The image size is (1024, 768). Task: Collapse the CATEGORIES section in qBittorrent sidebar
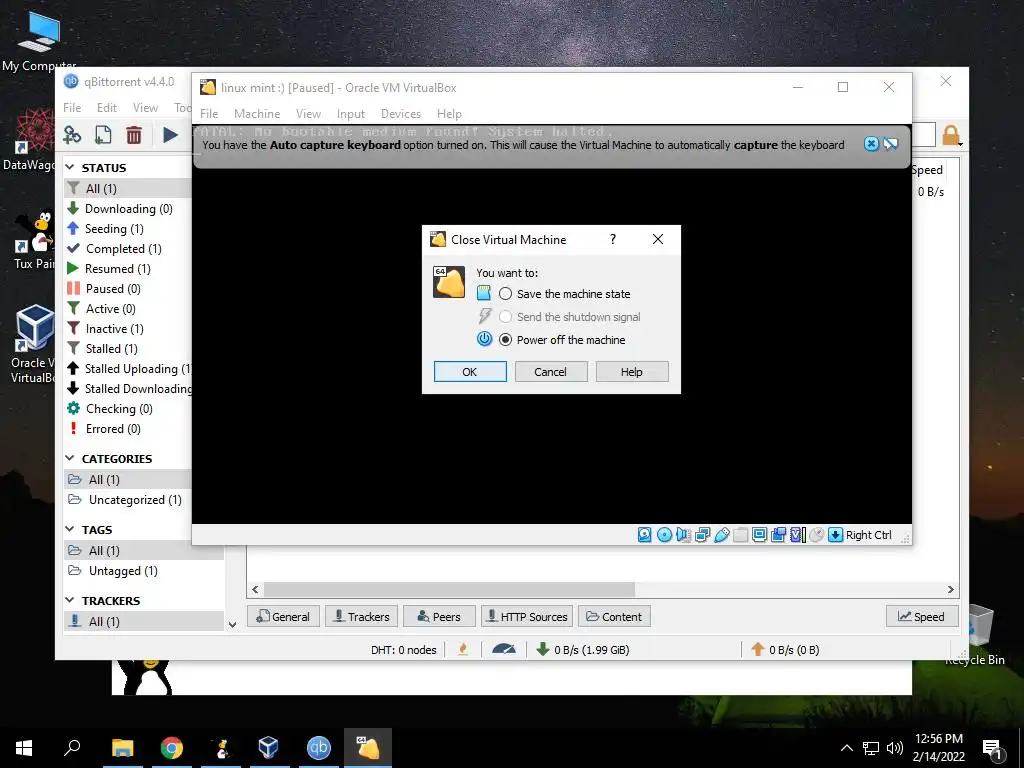click(70, 458)
